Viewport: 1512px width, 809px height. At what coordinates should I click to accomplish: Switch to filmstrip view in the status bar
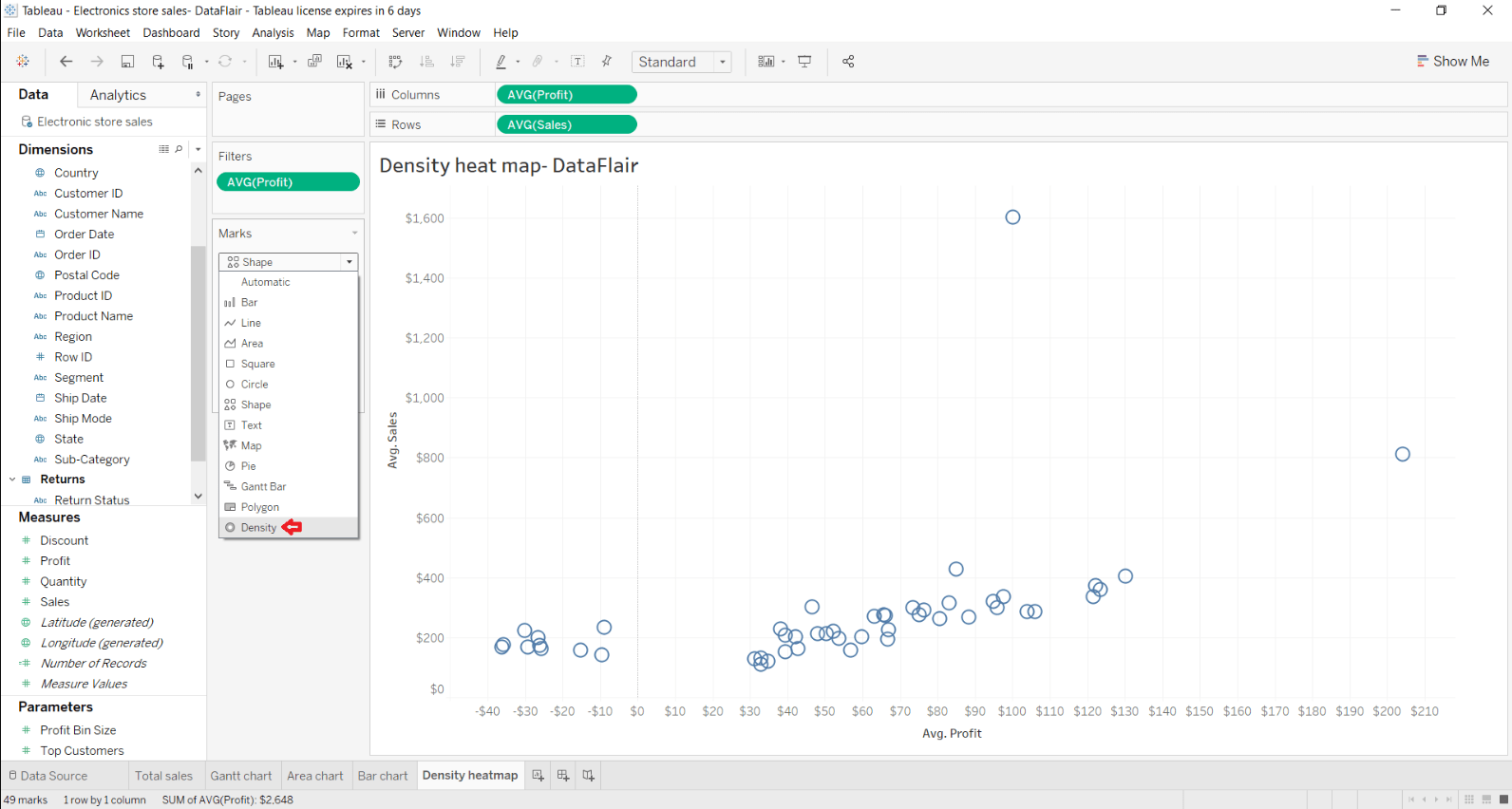[1486, 800]
